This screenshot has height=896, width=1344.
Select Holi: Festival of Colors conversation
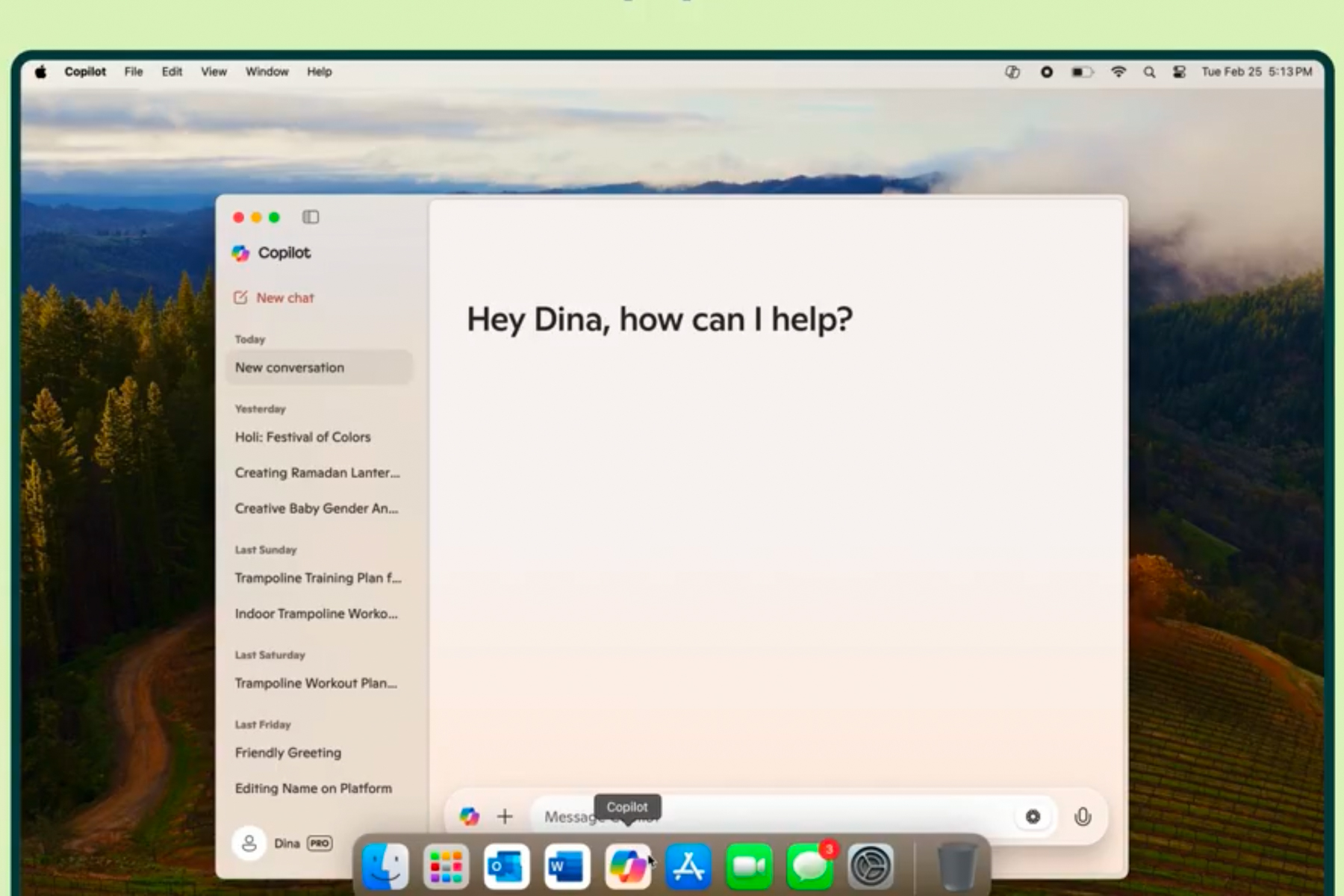pyautogui.click(x=302, y=438)
